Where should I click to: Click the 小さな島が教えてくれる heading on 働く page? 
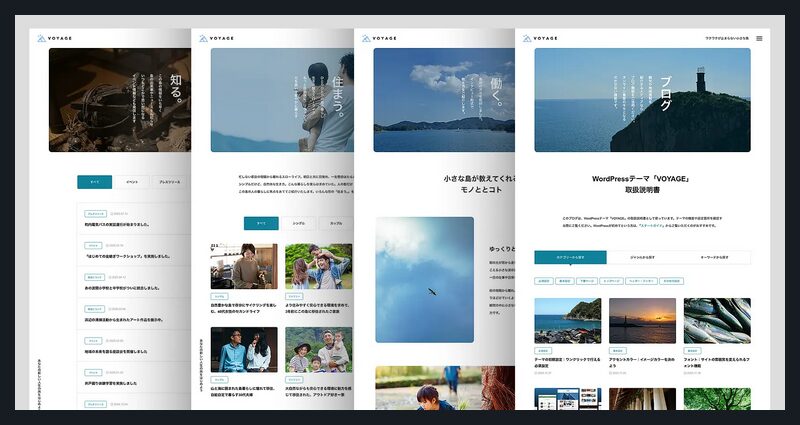click(x=479, y=184)
